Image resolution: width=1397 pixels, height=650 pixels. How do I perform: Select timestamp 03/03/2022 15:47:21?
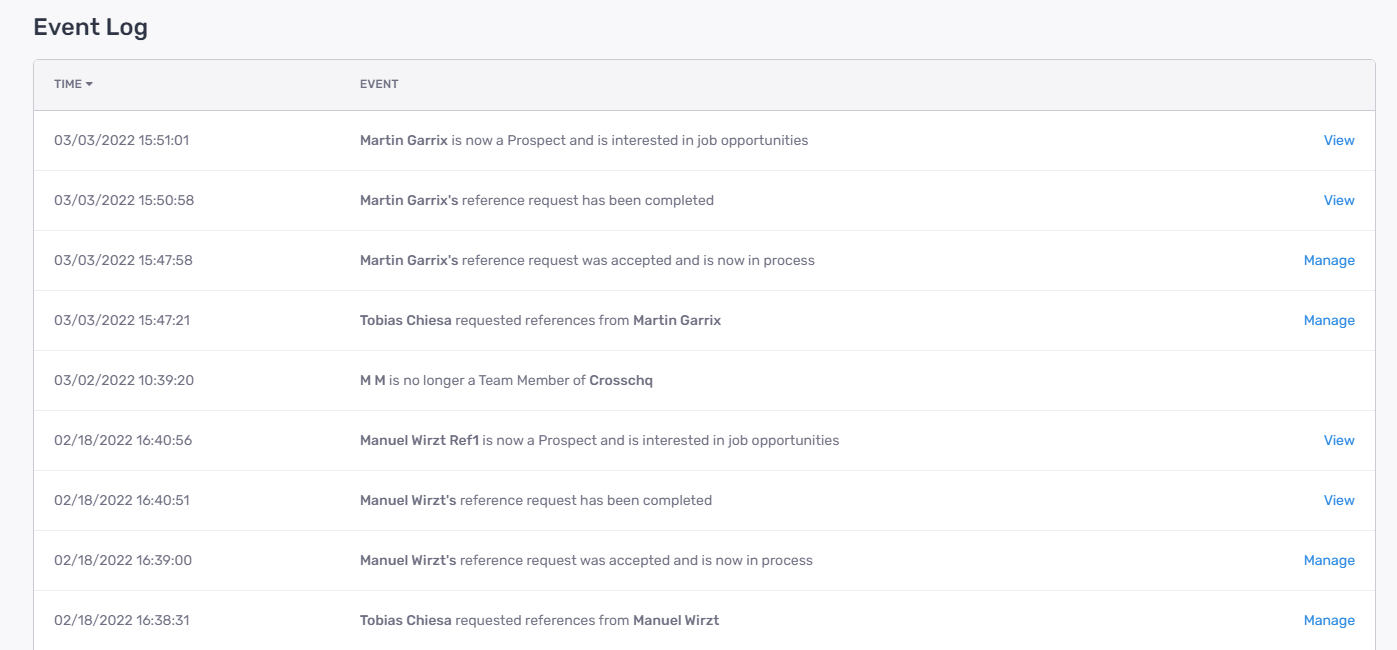point(122,320)
